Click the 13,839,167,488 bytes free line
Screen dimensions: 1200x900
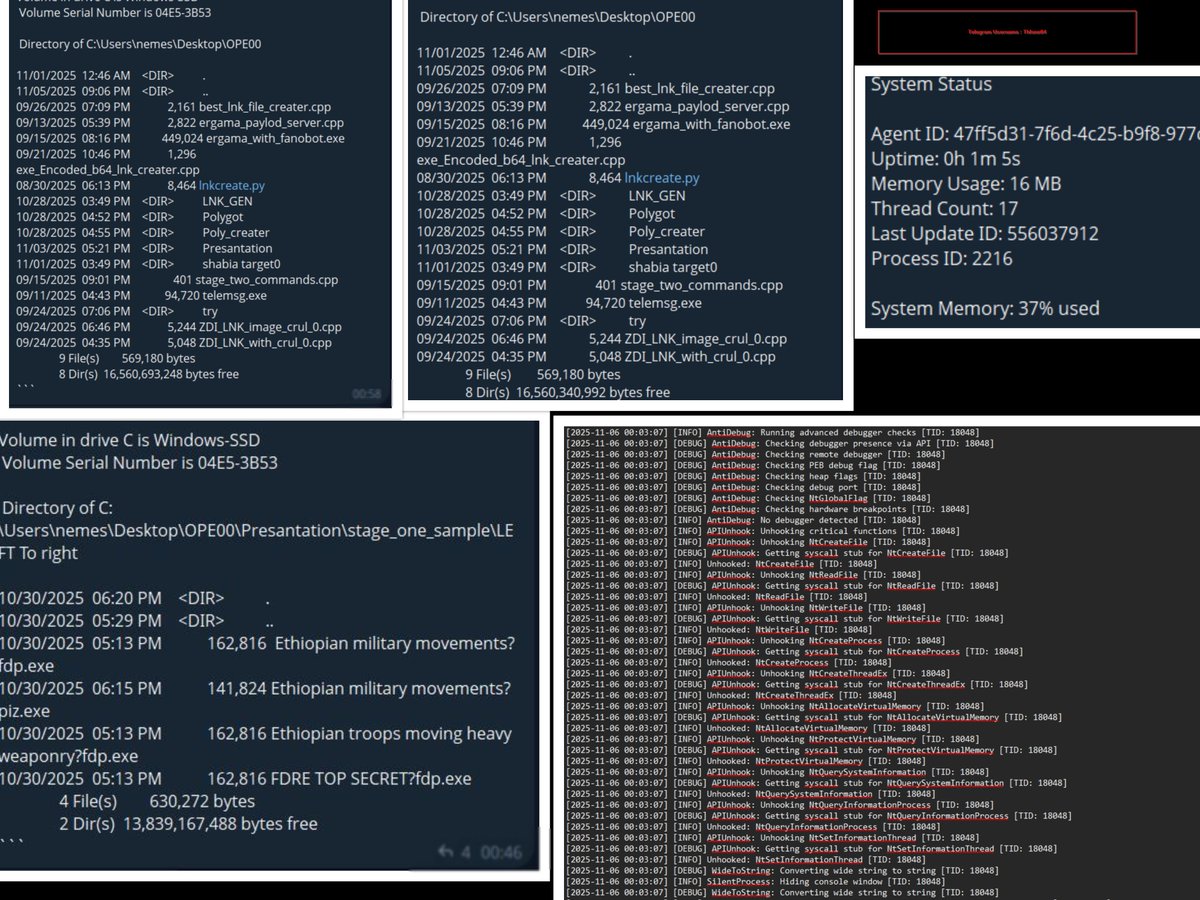click(188, 824)
